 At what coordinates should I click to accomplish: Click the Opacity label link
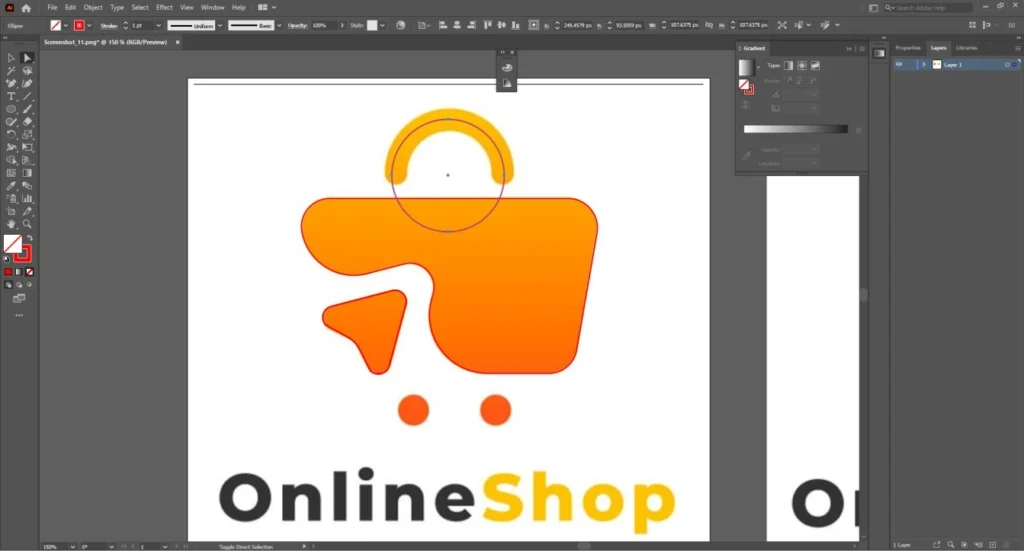[x=298, y=25]
